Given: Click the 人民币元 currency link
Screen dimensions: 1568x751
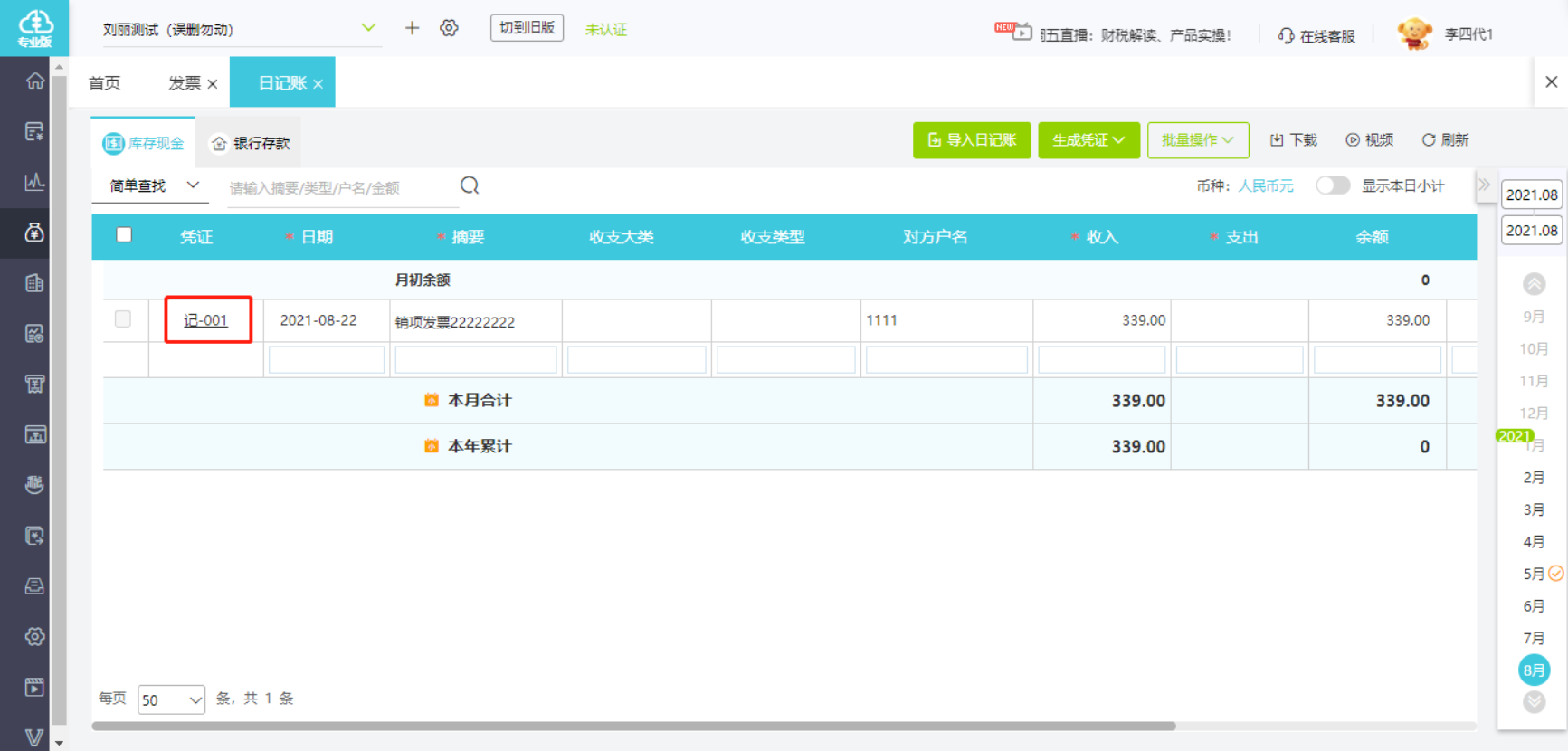Looking at the screenshot, I should pos(1266,185).
